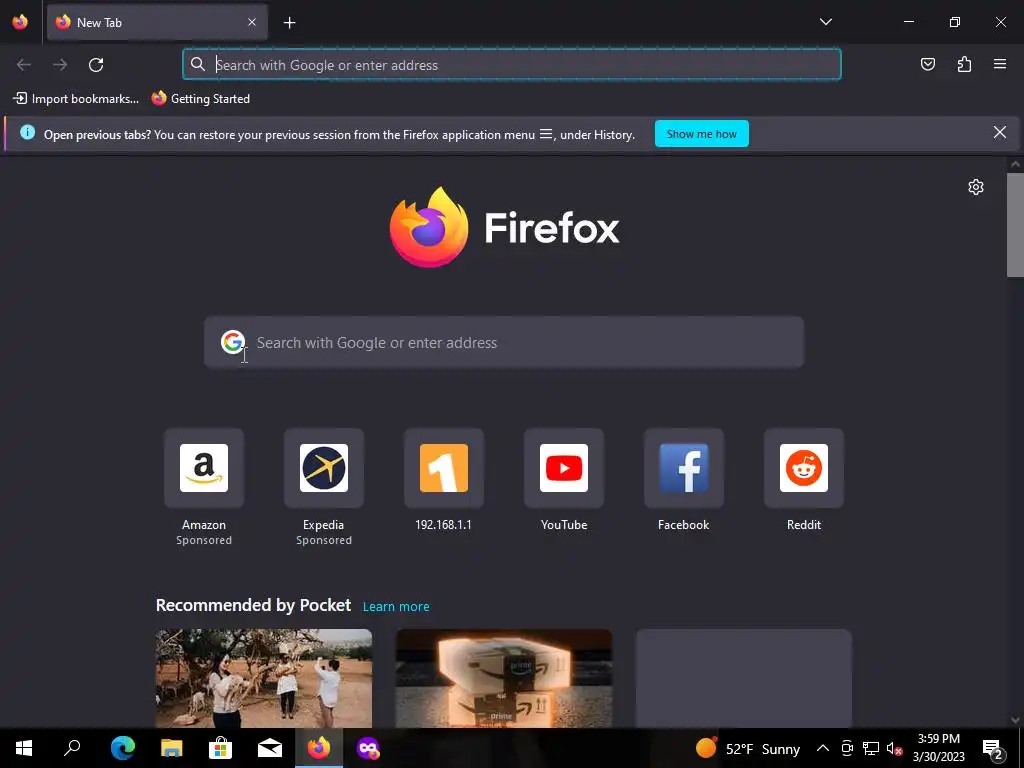Open Save to Pocket icon

pos(927,64)
